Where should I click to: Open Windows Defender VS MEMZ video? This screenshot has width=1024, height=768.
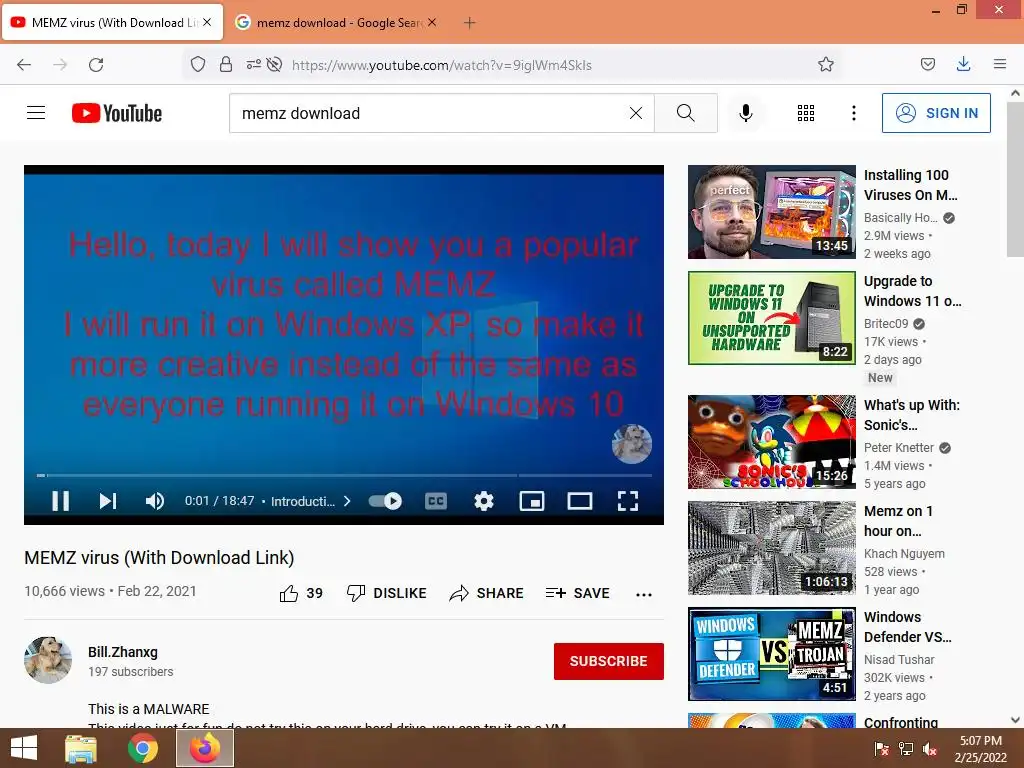click(772, 654)
